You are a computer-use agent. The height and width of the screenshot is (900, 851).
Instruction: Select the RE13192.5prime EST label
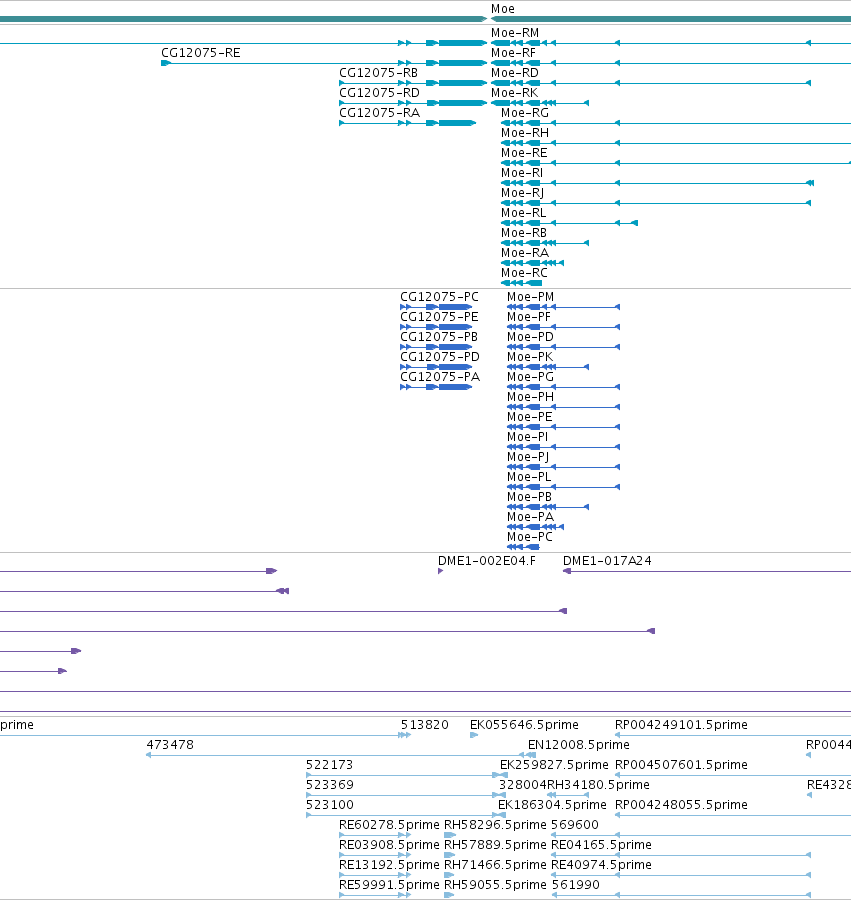tap(389, 865)
